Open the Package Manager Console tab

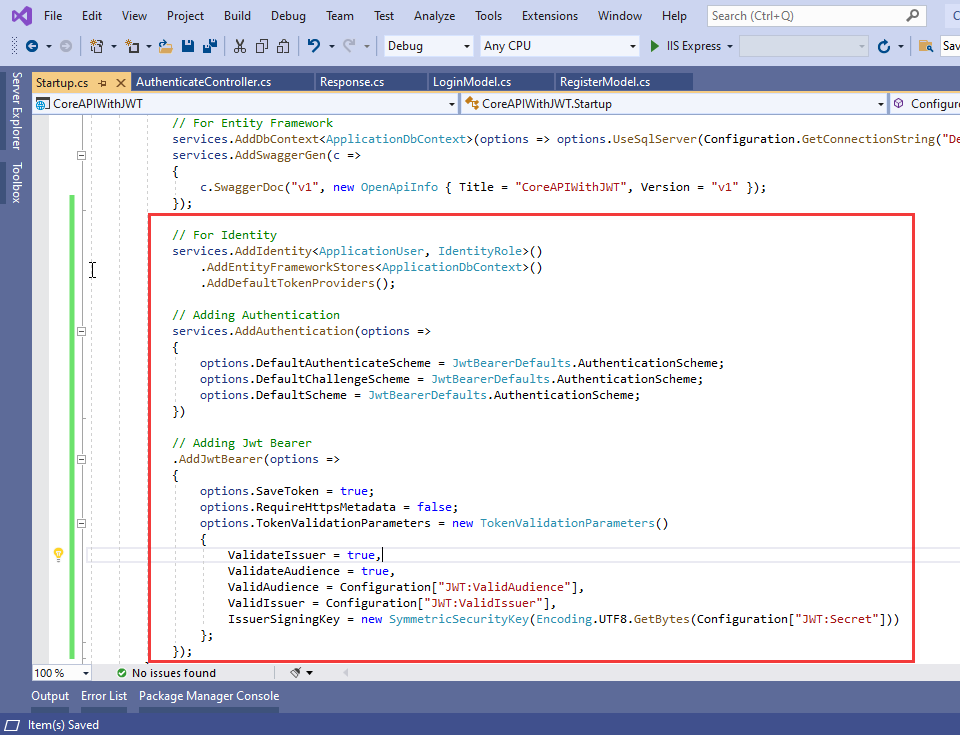209,696
